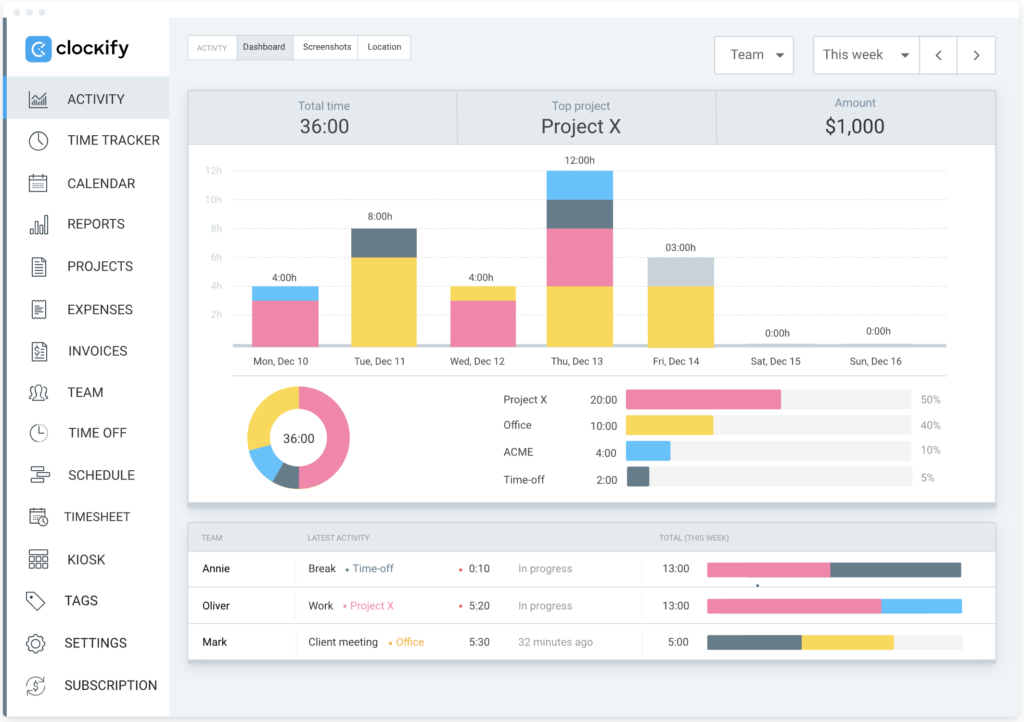Click the Project X pink progress bar
Image resolution: width=1024 pixels, height=722 pixels.
[x=703, y=400]
